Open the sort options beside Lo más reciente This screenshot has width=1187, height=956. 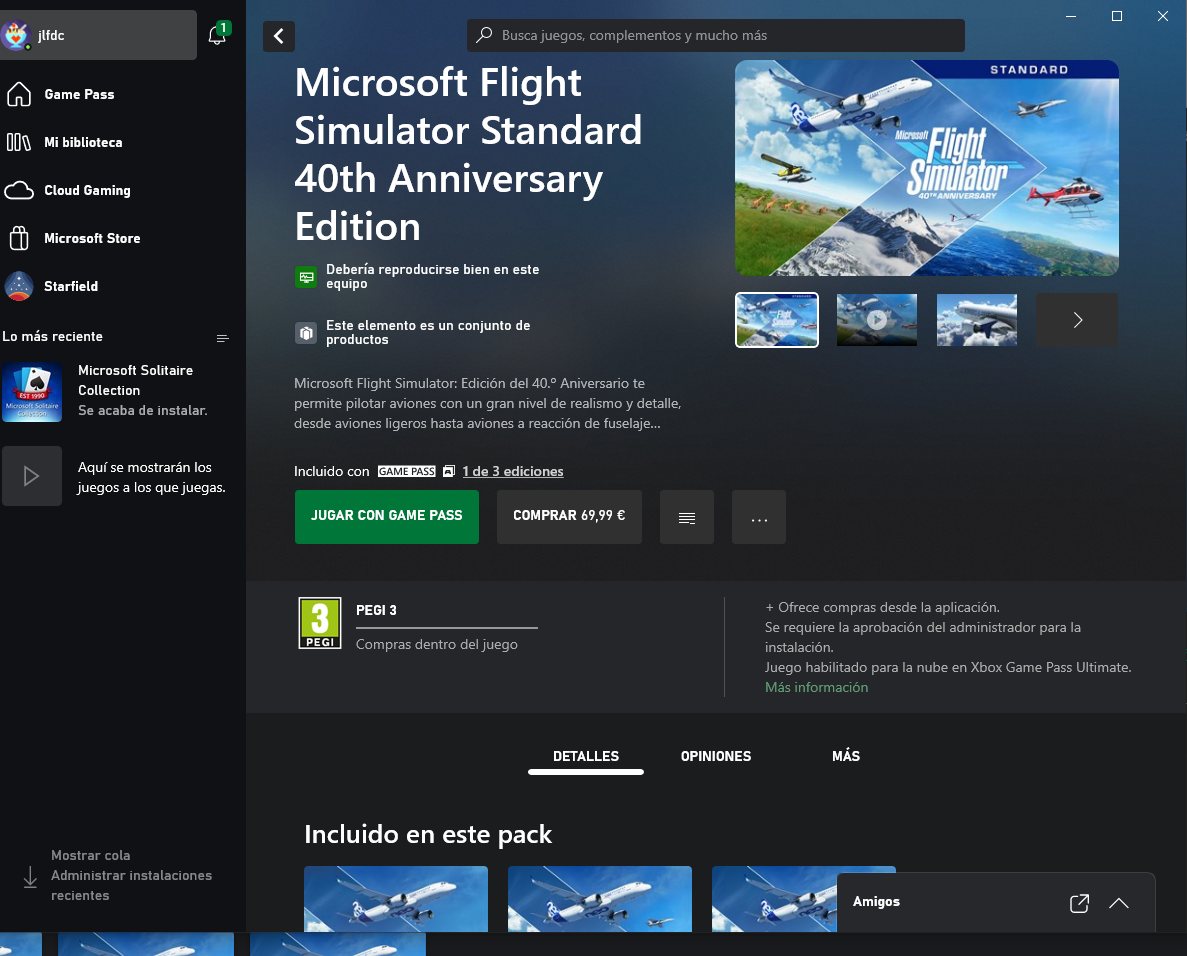pyautogui.click(x=223, y=338)
